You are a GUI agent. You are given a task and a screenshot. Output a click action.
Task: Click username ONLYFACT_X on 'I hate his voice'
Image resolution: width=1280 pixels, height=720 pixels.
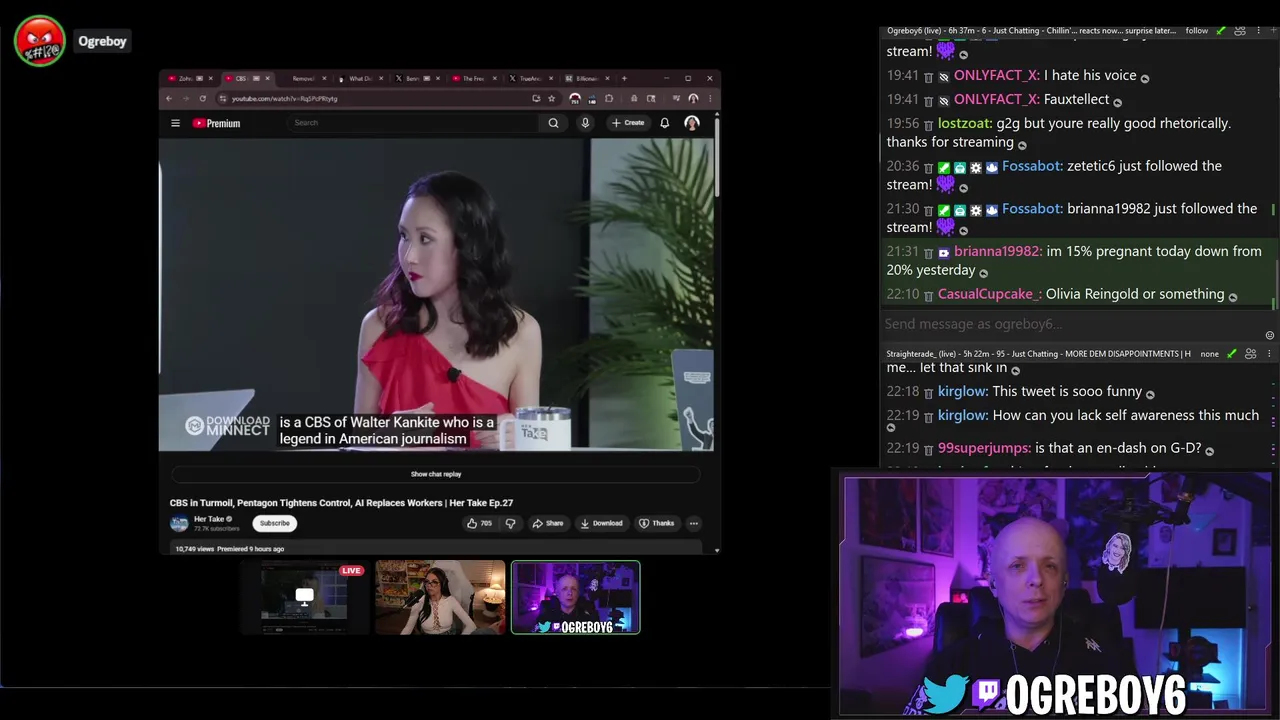pos(996,75)
